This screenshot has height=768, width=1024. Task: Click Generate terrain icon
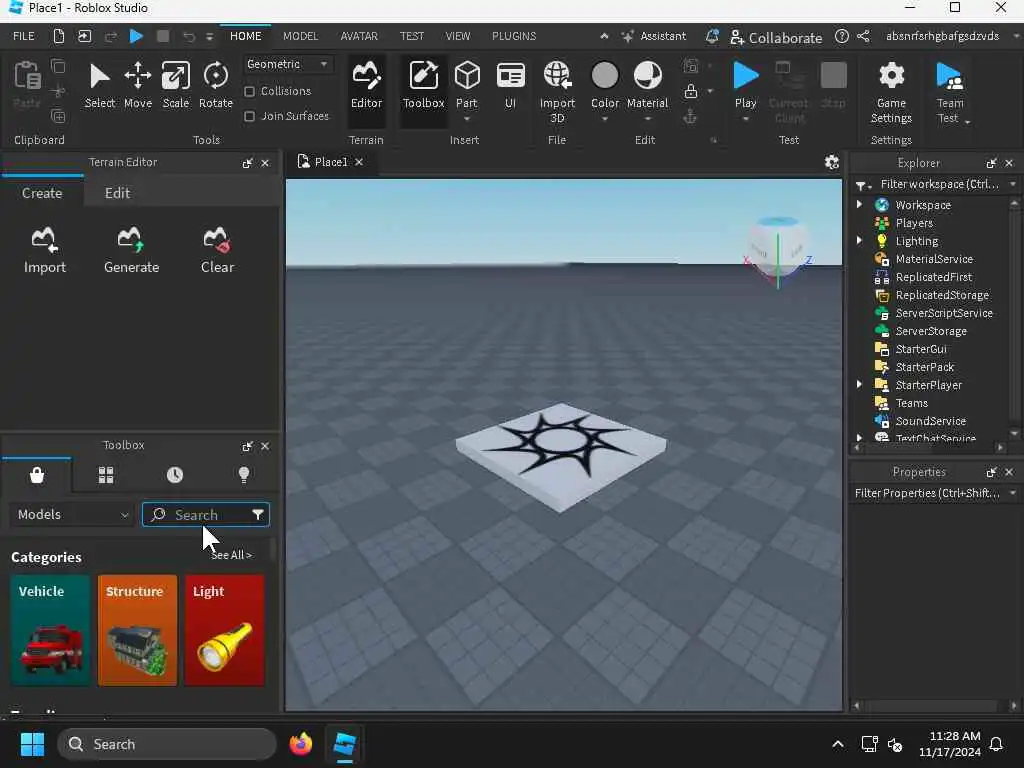tap(131, 250)
